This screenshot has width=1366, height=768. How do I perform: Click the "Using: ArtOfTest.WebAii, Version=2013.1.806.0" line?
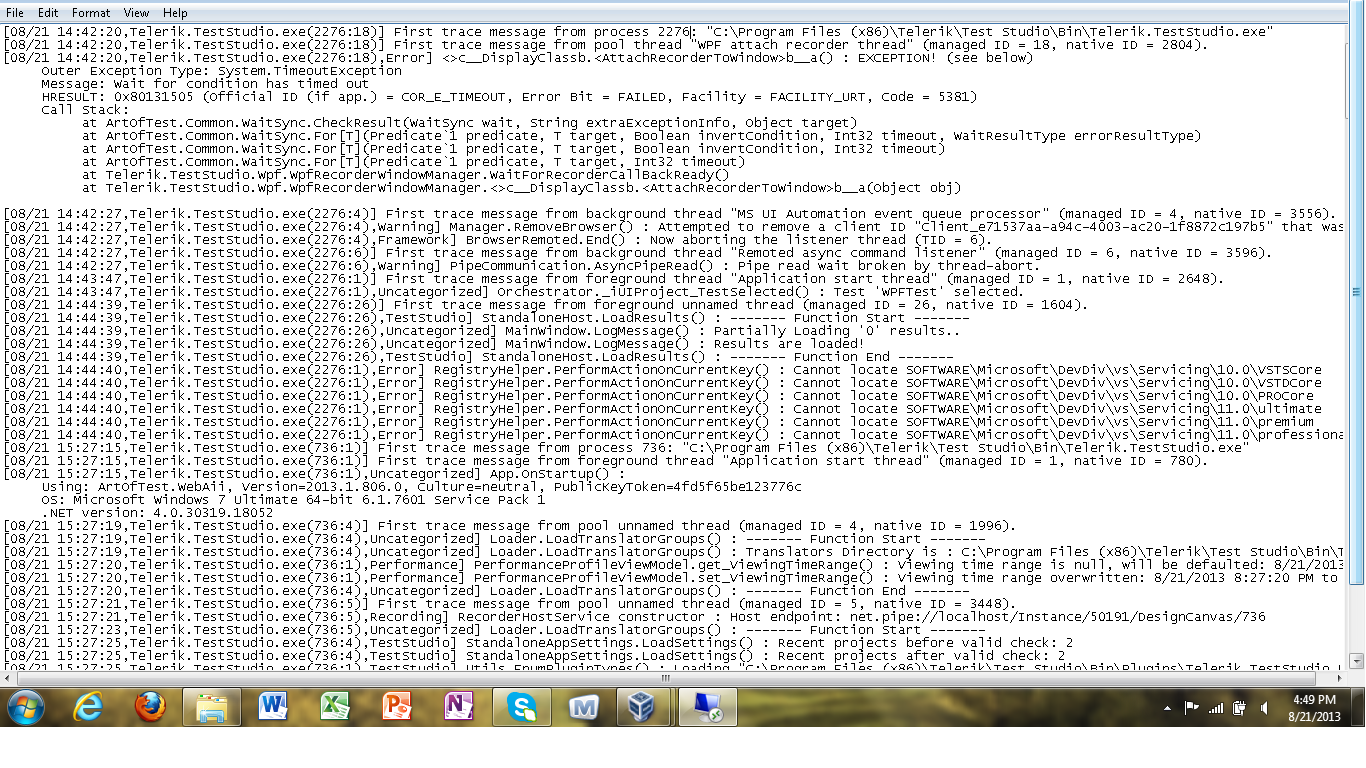[x=421, y=487]
